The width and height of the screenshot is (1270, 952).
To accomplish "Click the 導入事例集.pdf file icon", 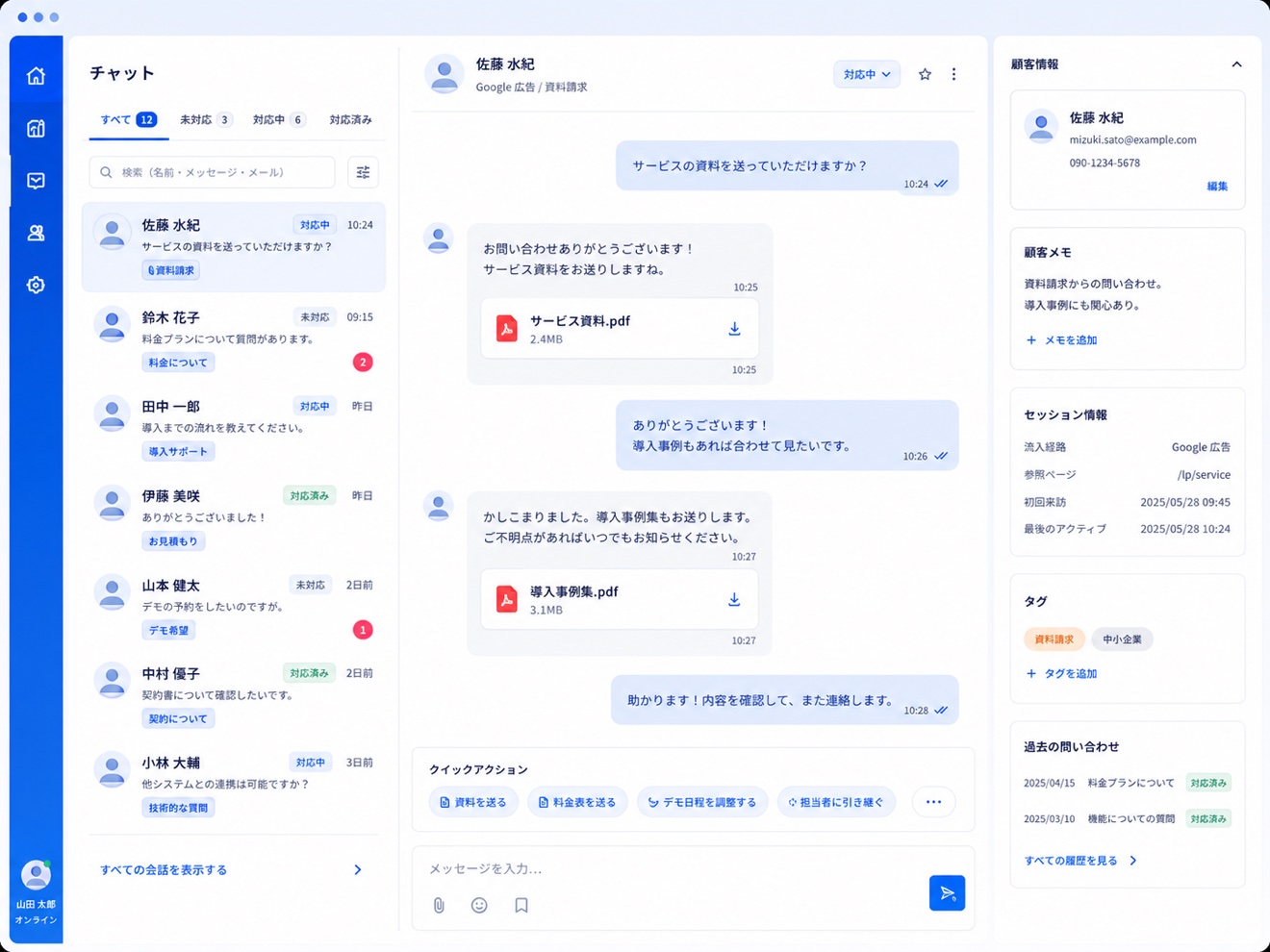I will [506, 599].
